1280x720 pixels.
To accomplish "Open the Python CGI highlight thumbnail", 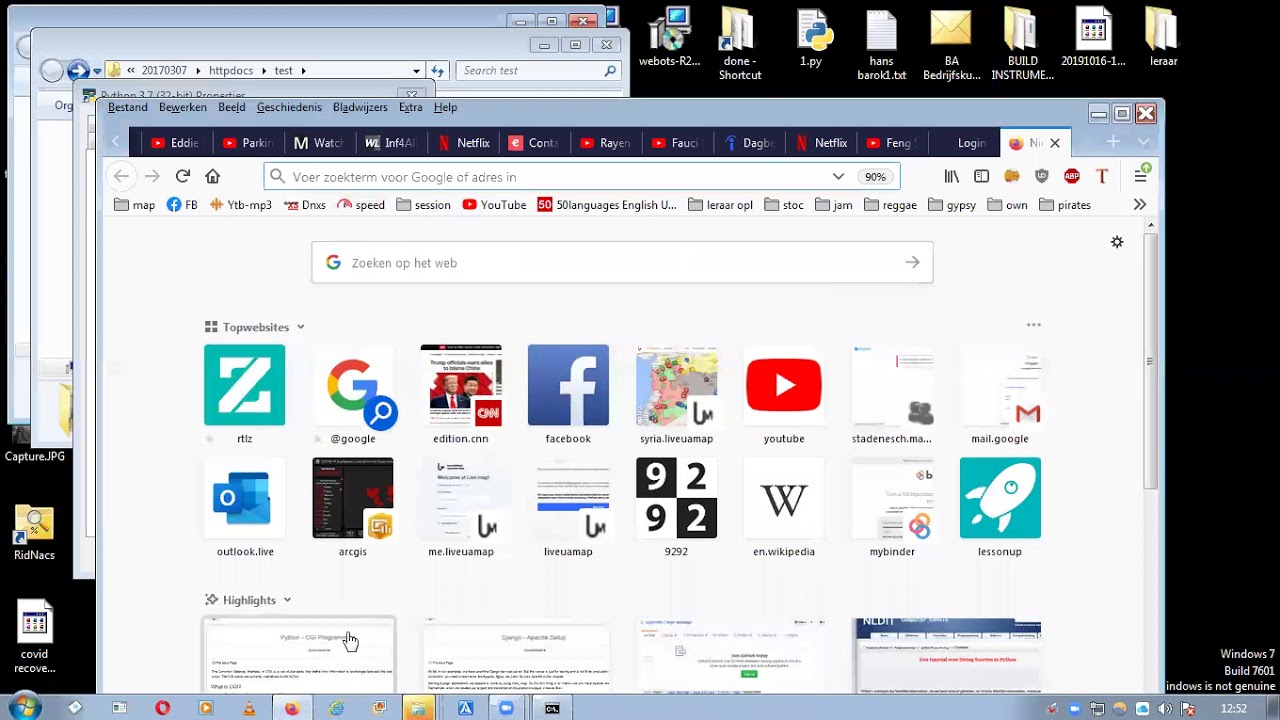I will coord(299,655).
